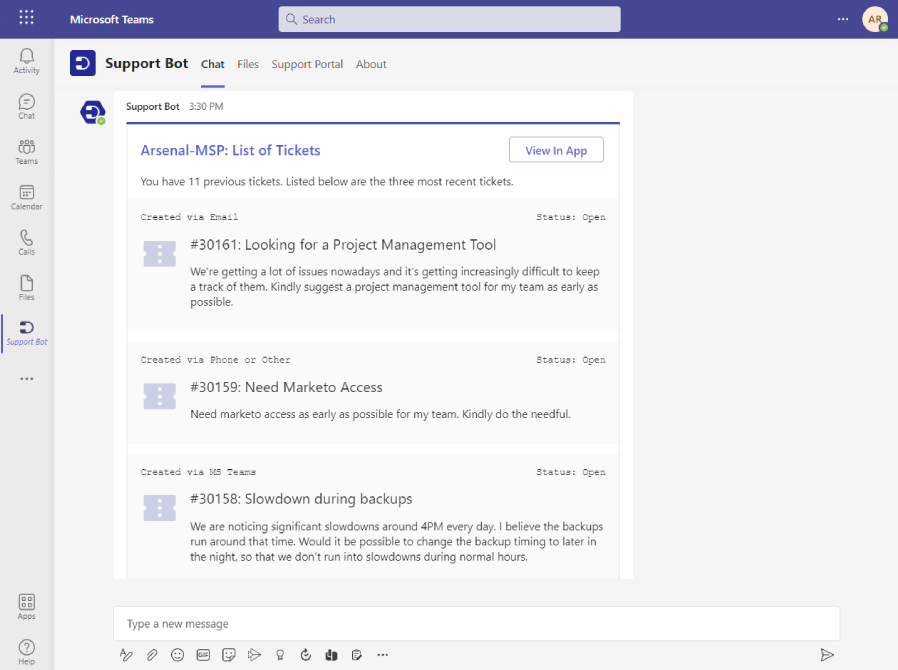Open Teams from the sidebar
This screenshot has width=898, height=670.
tap(26, 152)
